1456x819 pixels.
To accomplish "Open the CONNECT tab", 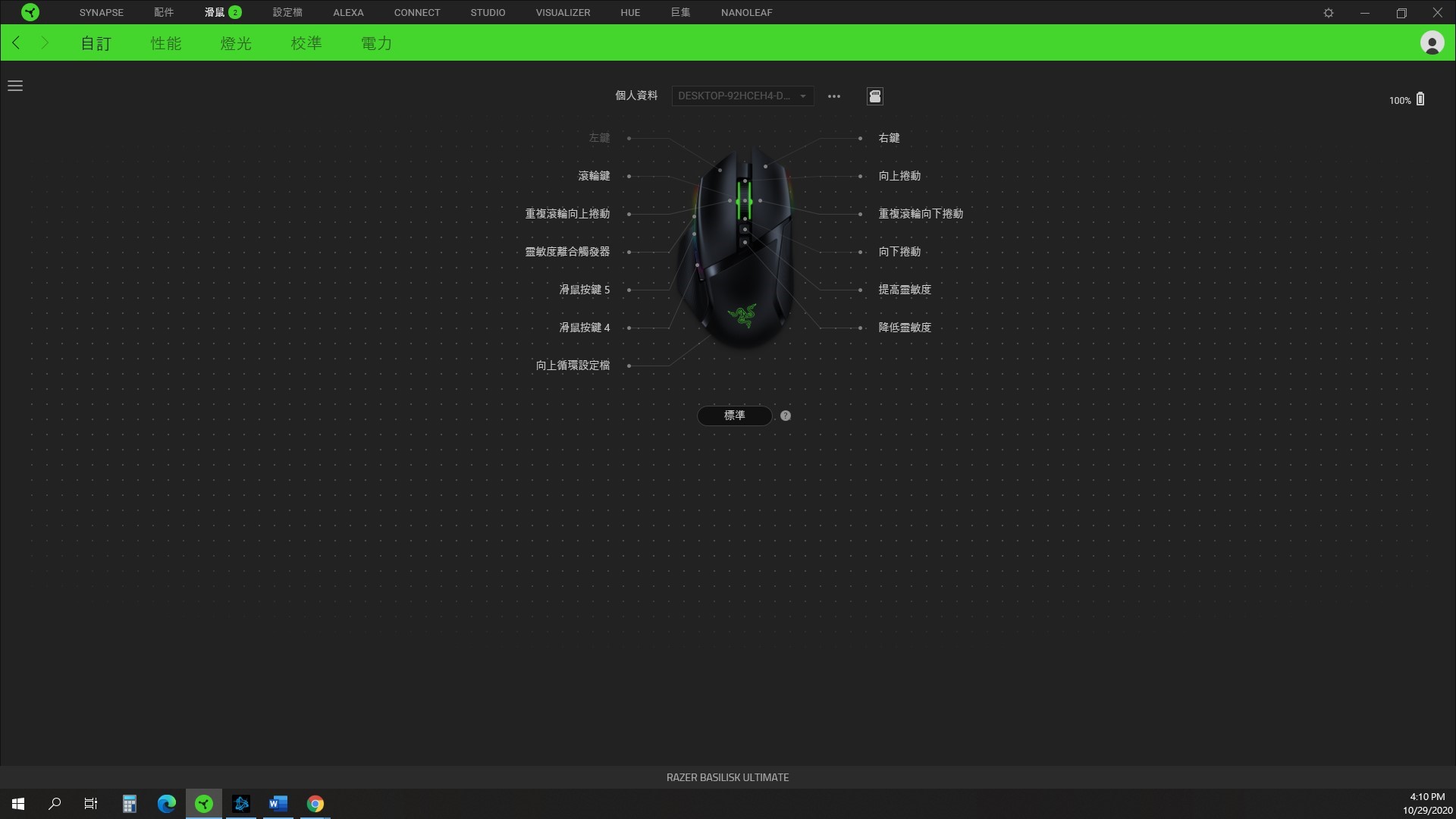I will (417, 13).
